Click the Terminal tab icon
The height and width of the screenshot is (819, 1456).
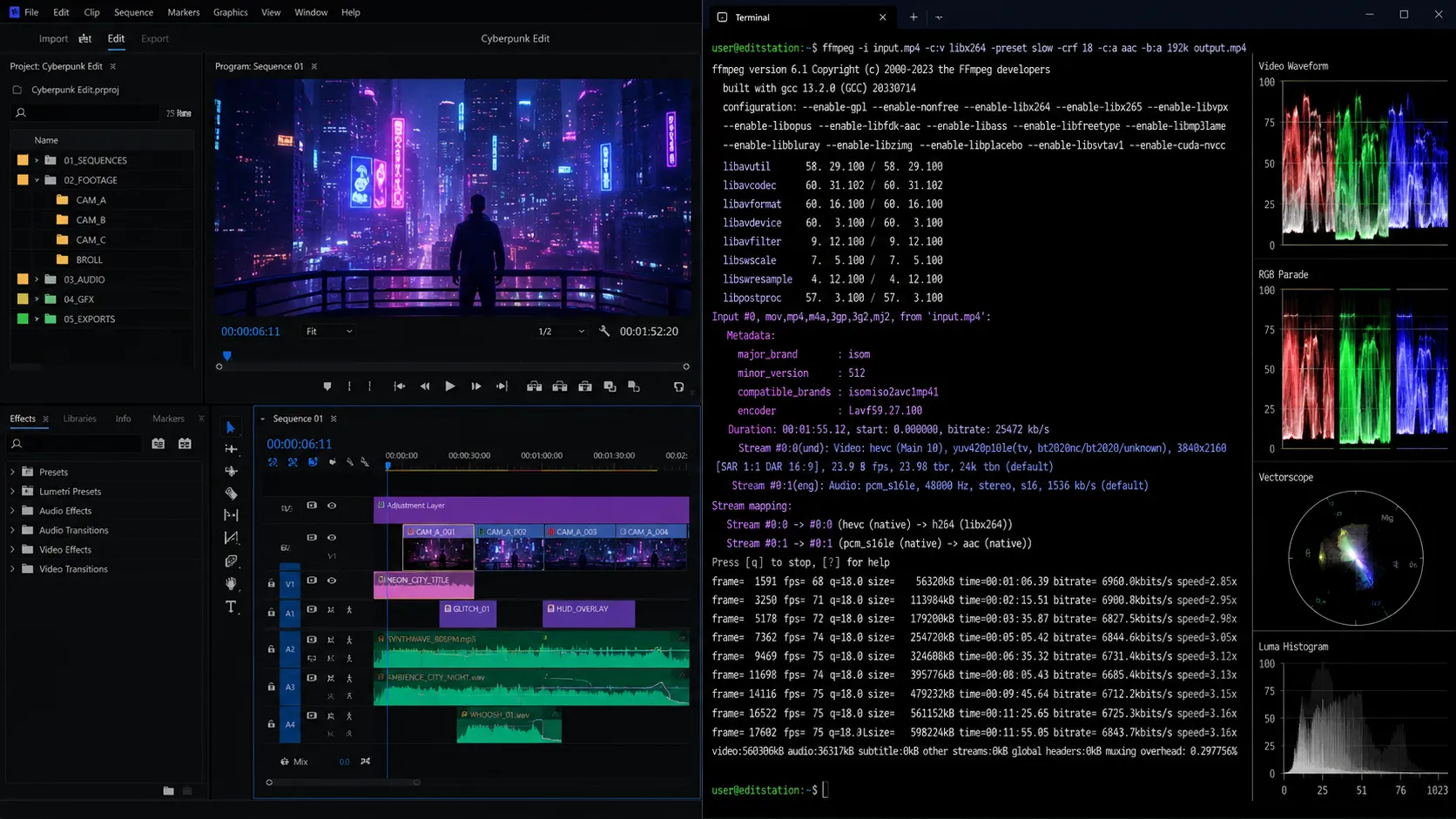point(722,17)
